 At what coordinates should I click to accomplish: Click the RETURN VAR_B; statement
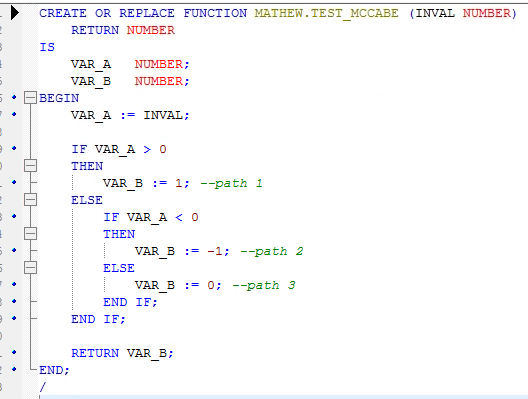click(122, 353)
